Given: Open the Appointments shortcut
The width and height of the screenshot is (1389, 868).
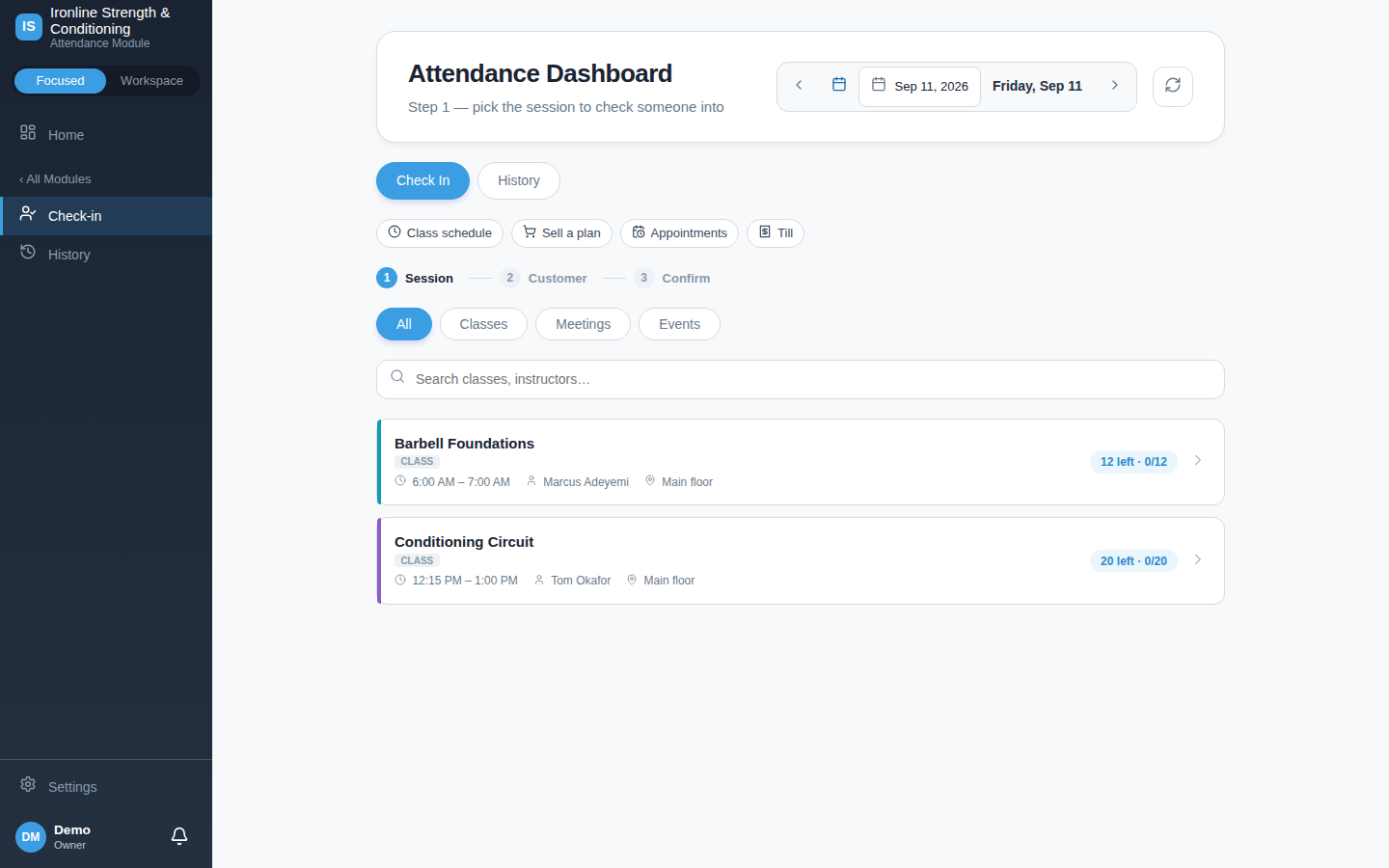Looking at the screenshot, I should coord(679,233).
